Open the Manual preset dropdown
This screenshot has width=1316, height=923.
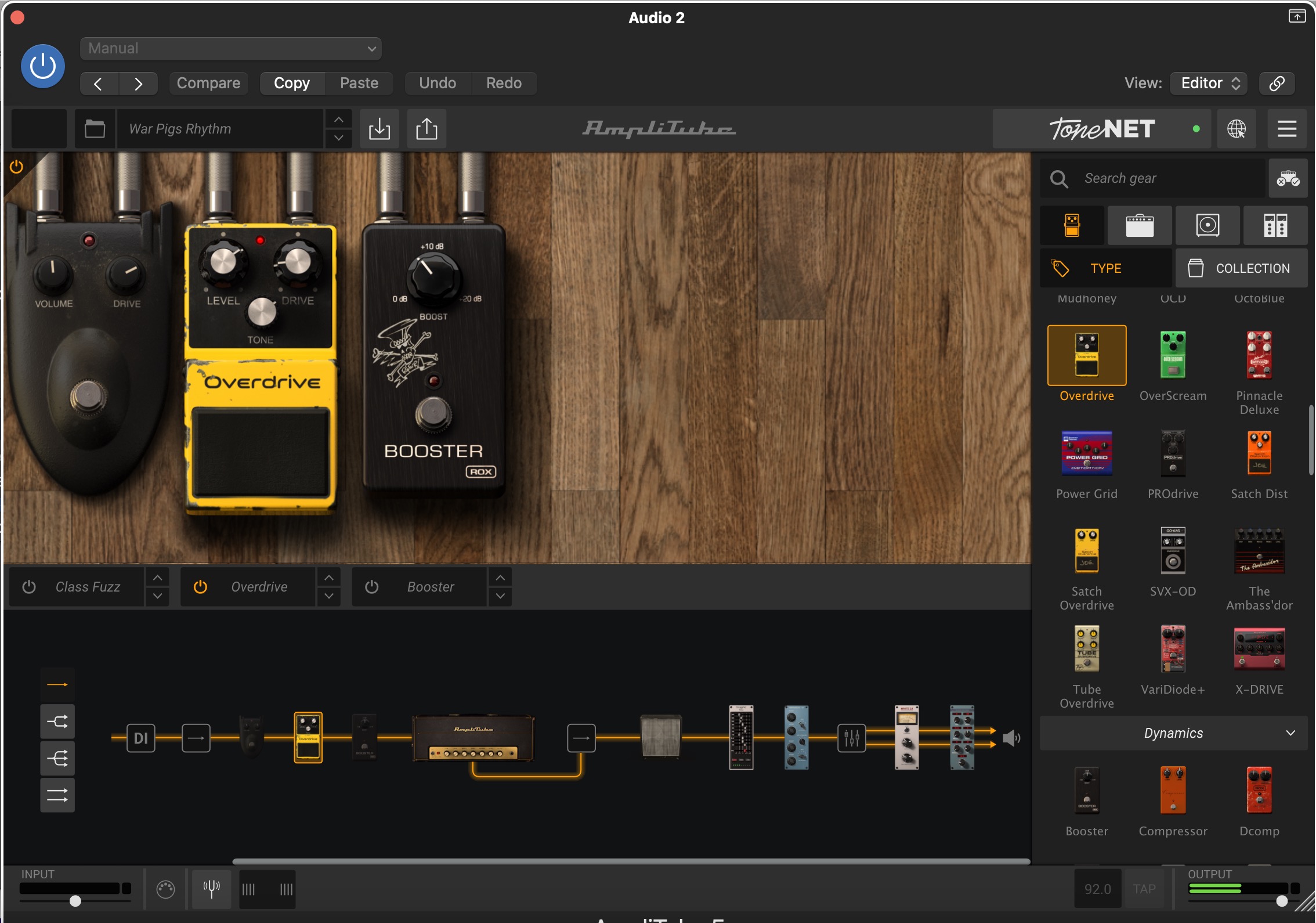coord(231,49)
